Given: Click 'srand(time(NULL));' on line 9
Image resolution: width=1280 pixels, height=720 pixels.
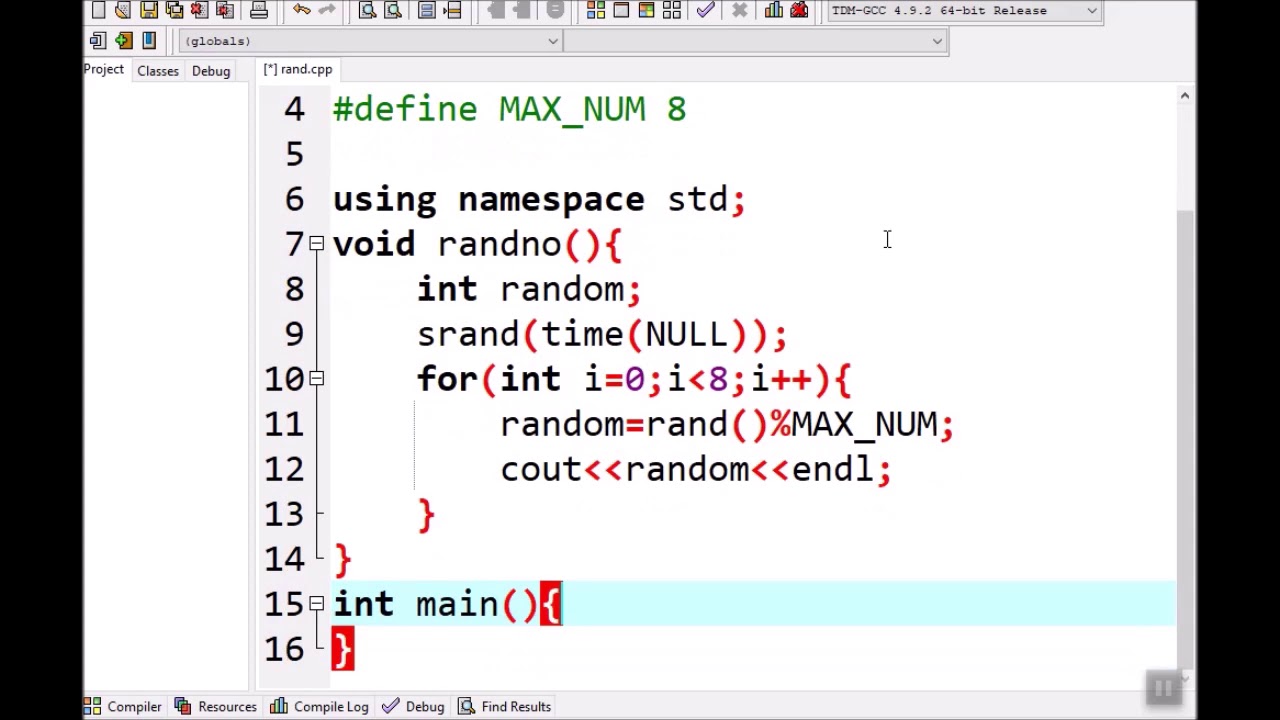Looking at the screenshot, I should (x=602, y=334).
